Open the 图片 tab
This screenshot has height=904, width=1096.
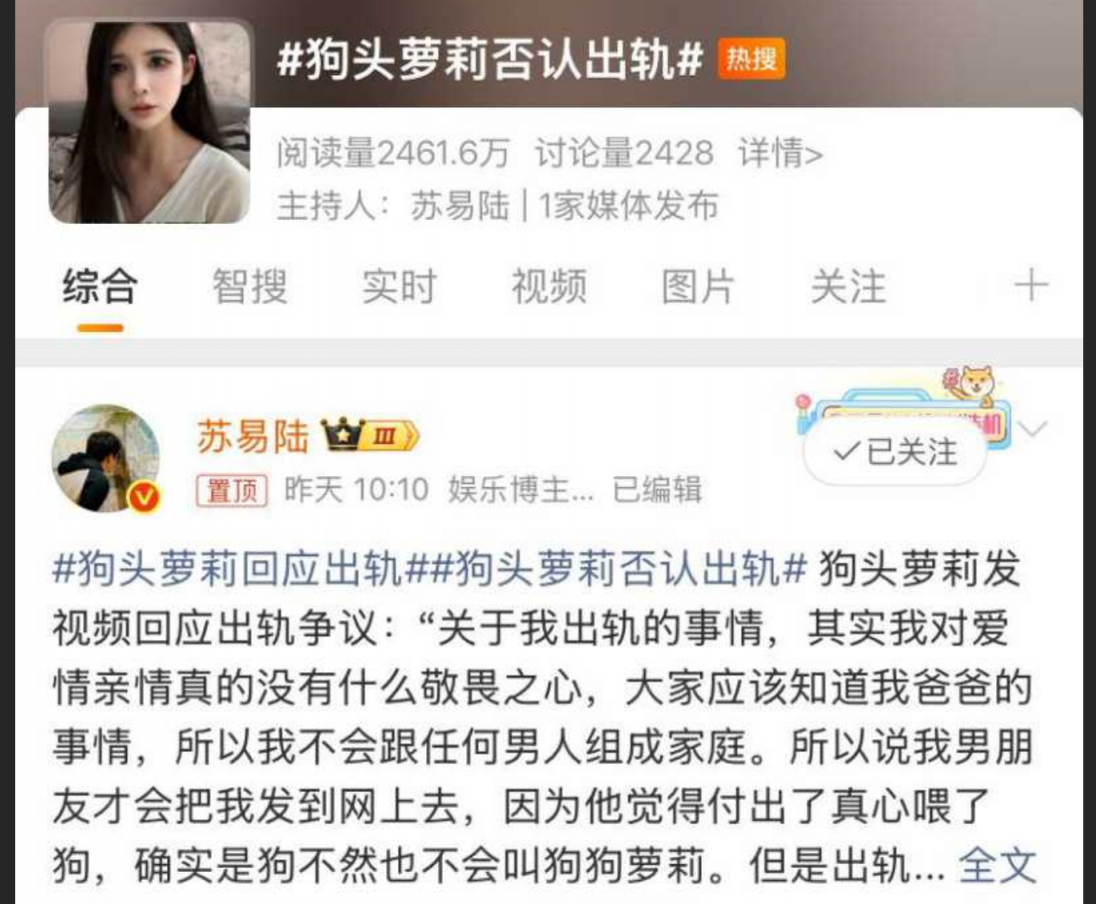pyautogui.click(x=698, y=286)
